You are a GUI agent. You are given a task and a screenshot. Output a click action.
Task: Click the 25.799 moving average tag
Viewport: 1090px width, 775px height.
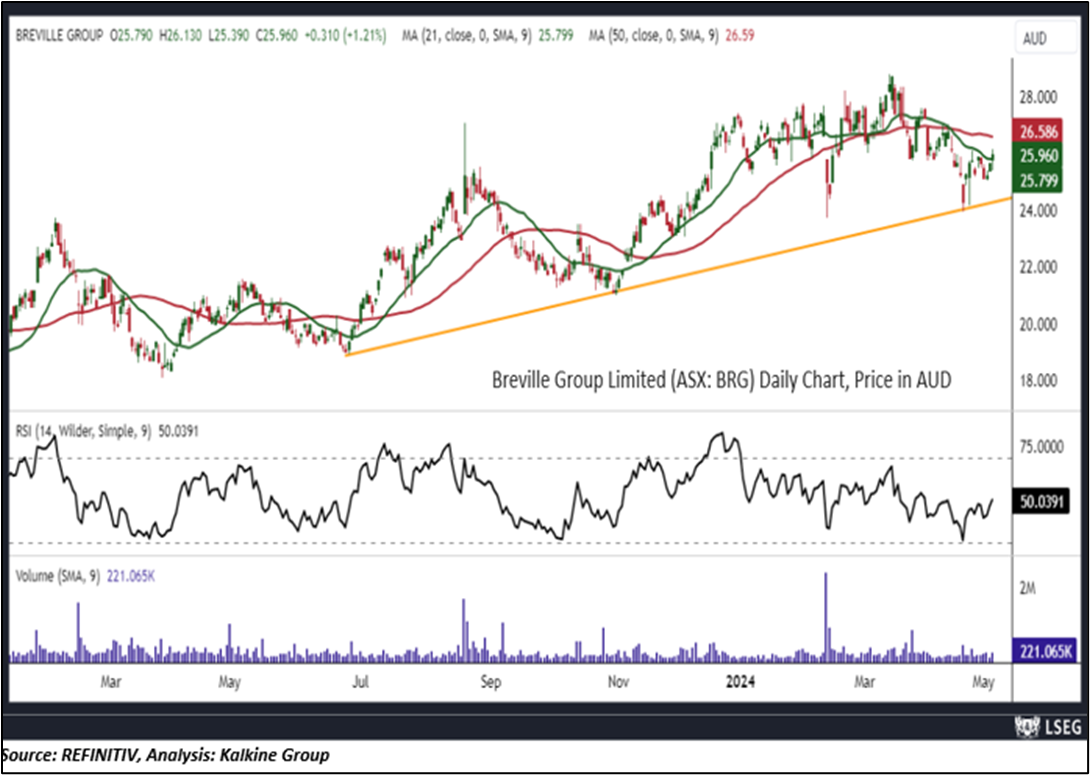(x=1040, y=181)
